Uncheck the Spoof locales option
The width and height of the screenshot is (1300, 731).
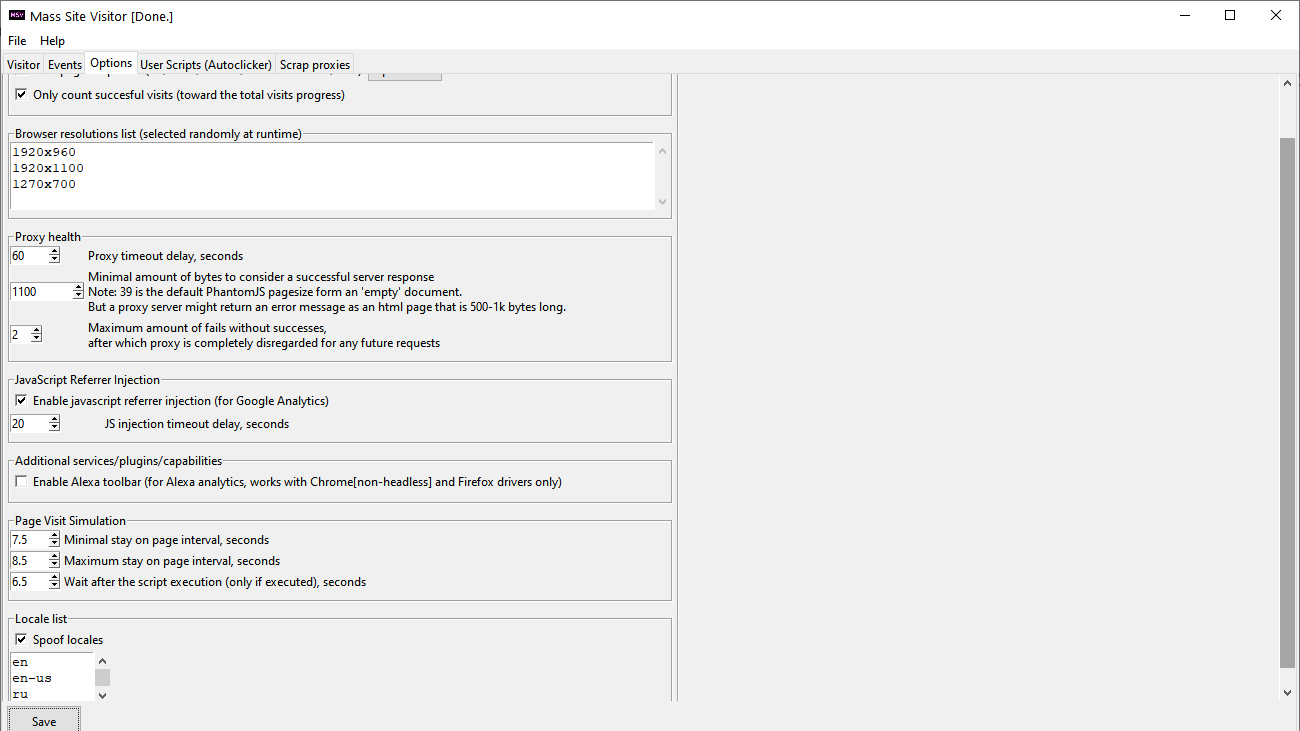tap(21, 640)
